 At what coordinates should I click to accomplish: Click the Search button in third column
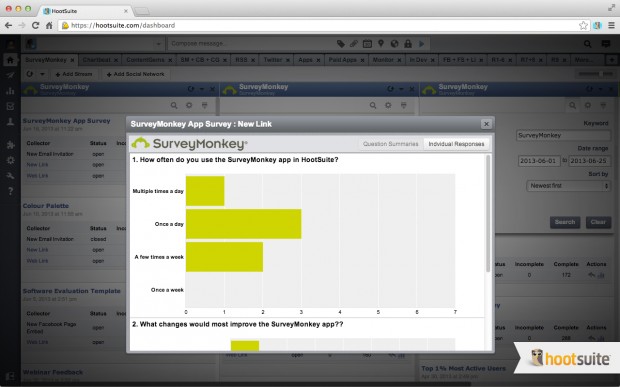click(x=565, y=222)
